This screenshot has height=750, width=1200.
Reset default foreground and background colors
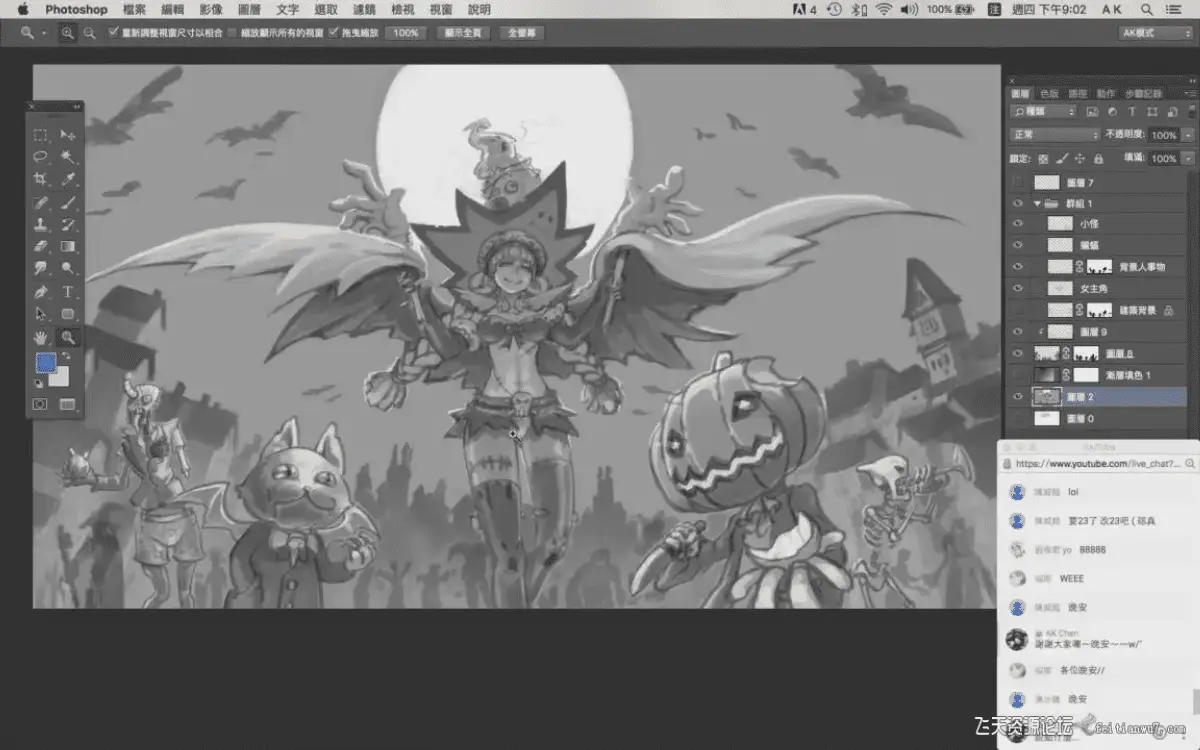coord(39,384)
